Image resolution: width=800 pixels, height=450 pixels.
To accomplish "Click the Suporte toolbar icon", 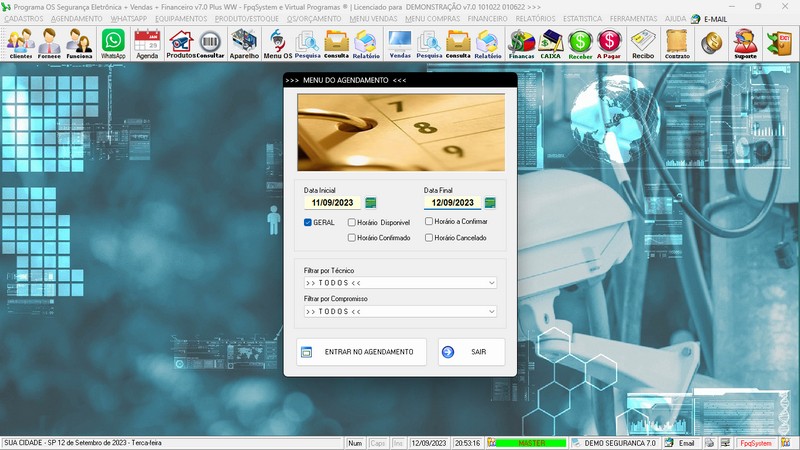I will 745,43.
